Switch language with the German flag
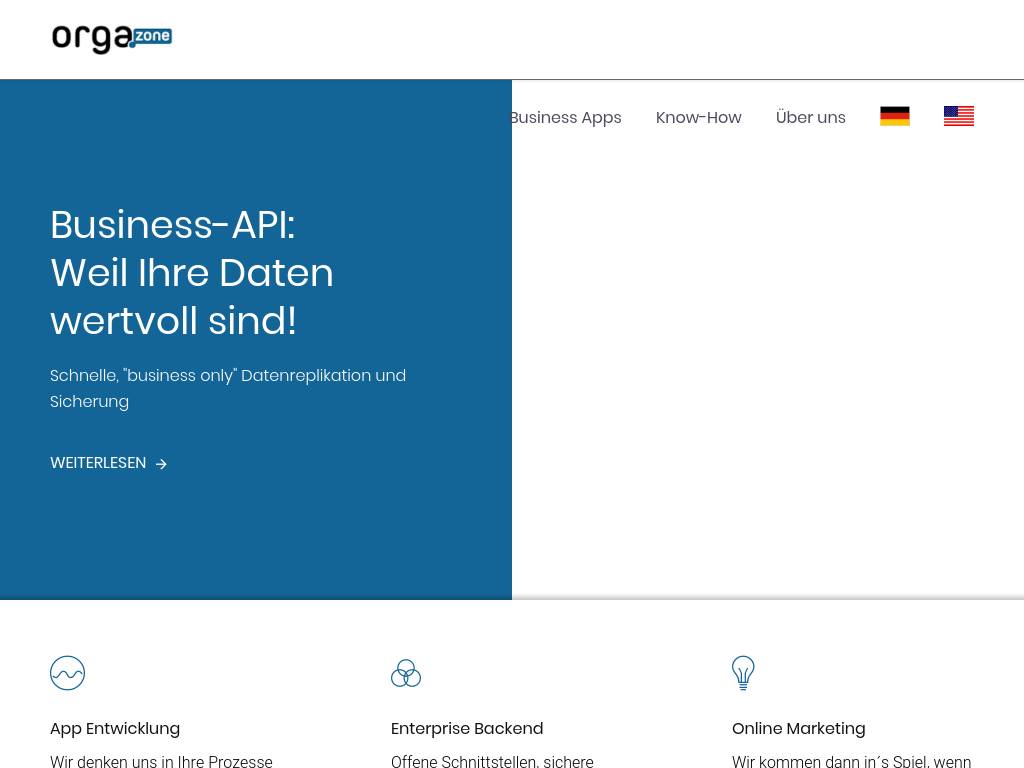 click(894, 117)
